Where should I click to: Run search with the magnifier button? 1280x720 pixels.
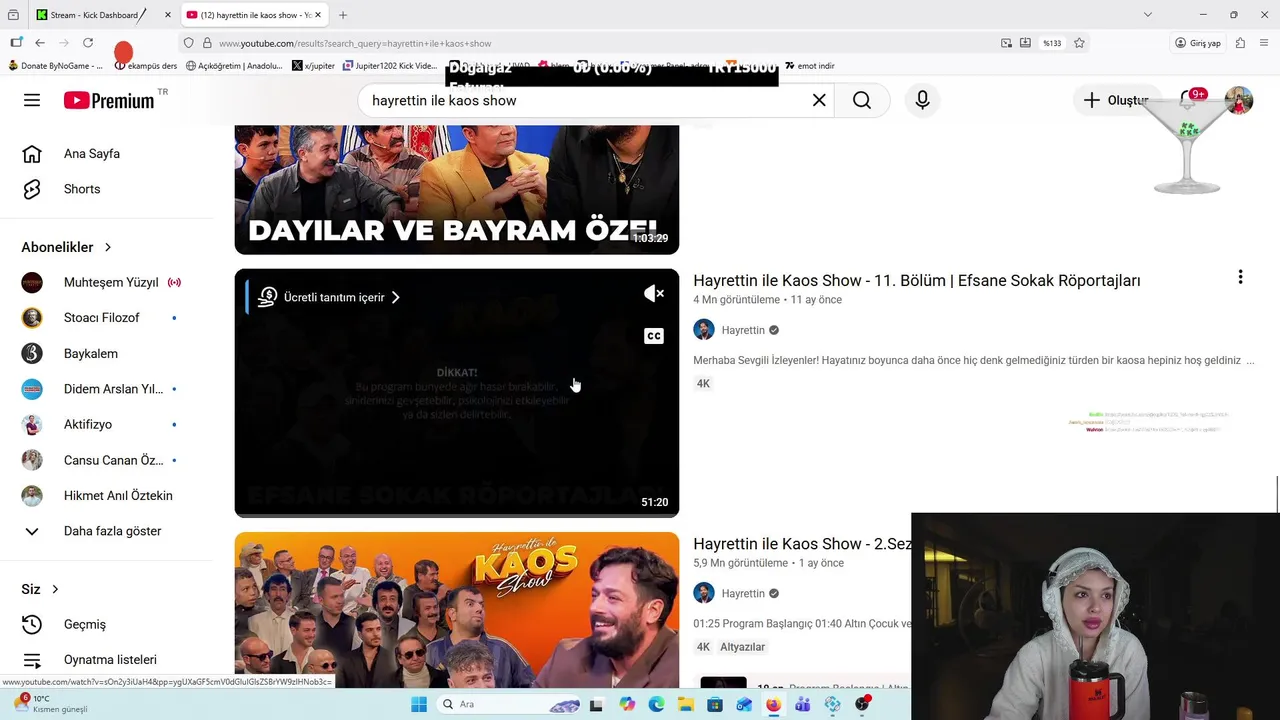[862, 100]
